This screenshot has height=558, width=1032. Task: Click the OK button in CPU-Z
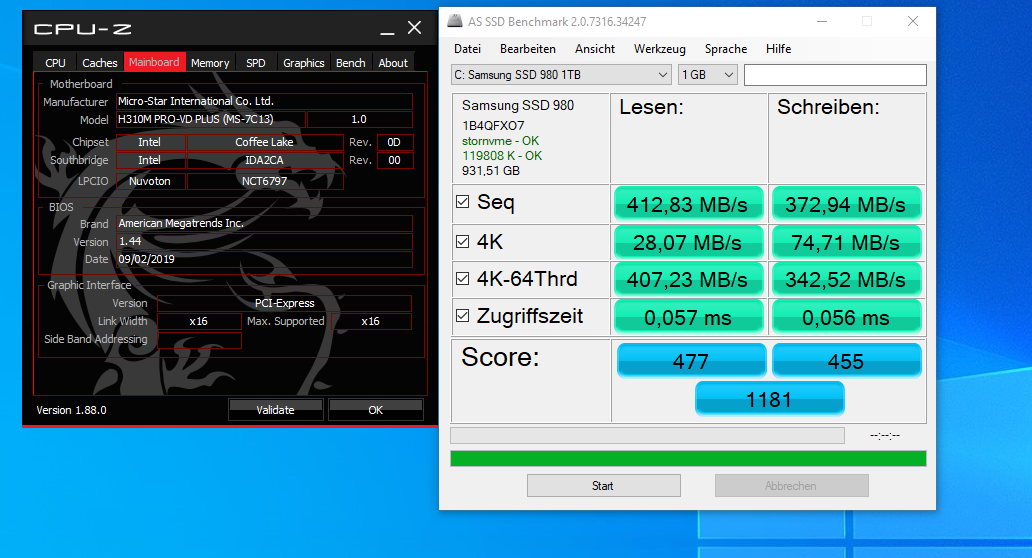pos(375,409)
